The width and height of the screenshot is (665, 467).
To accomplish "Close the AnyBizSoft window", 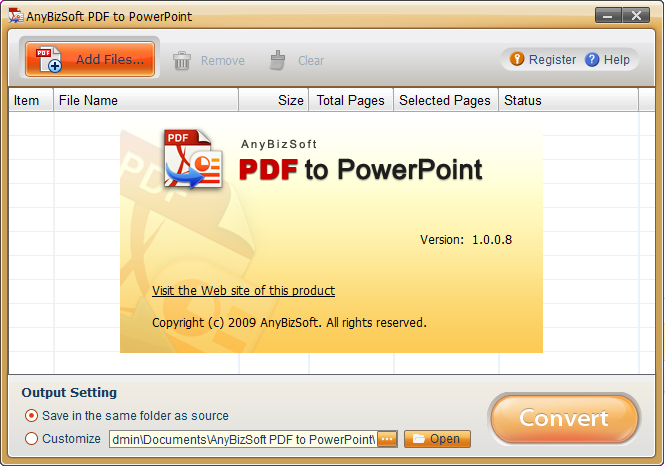I will pyautogui.click(x=636, y=16).
